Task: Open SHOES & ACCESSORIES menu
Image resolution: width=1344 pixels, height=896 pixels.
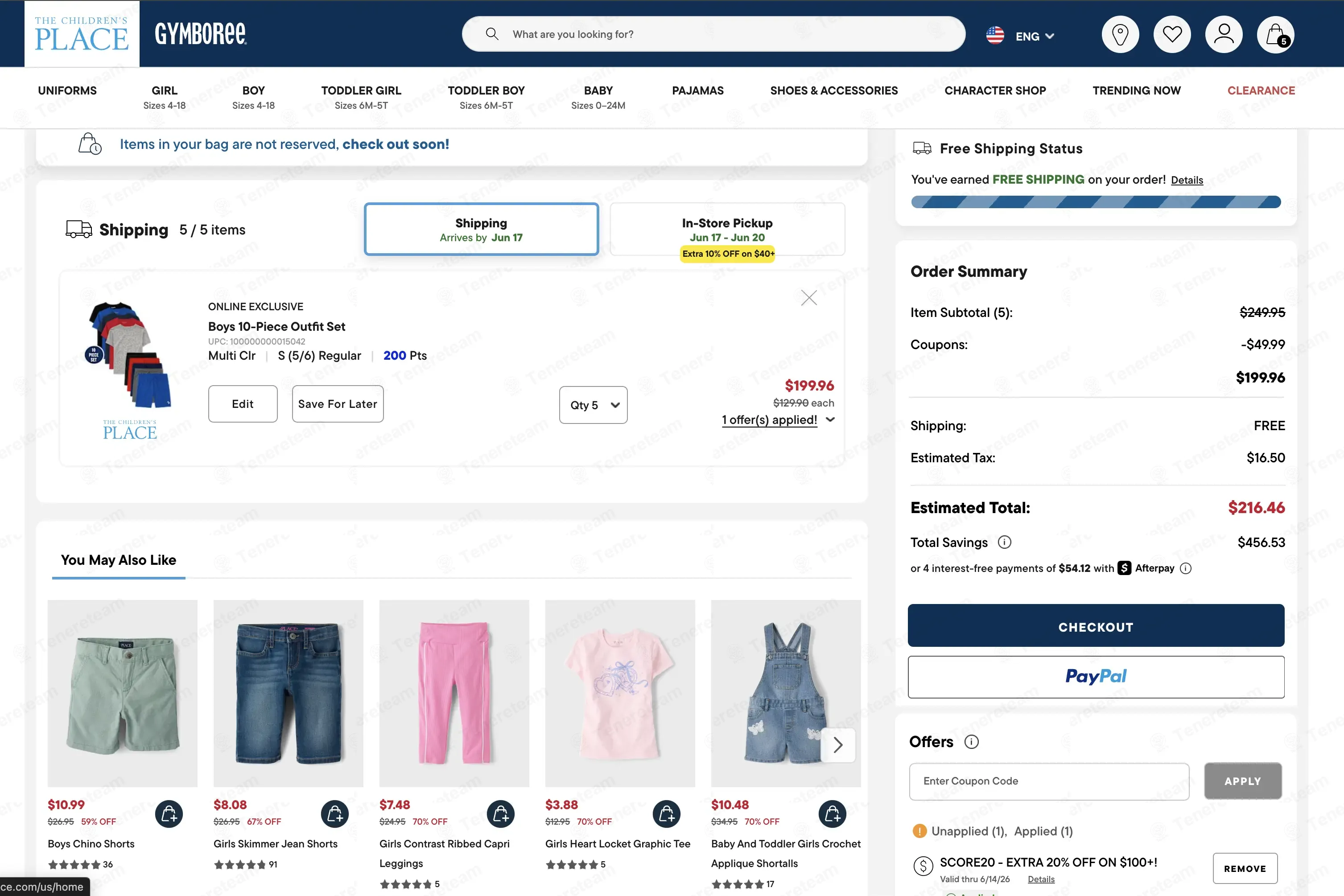Action: [833, 90]
